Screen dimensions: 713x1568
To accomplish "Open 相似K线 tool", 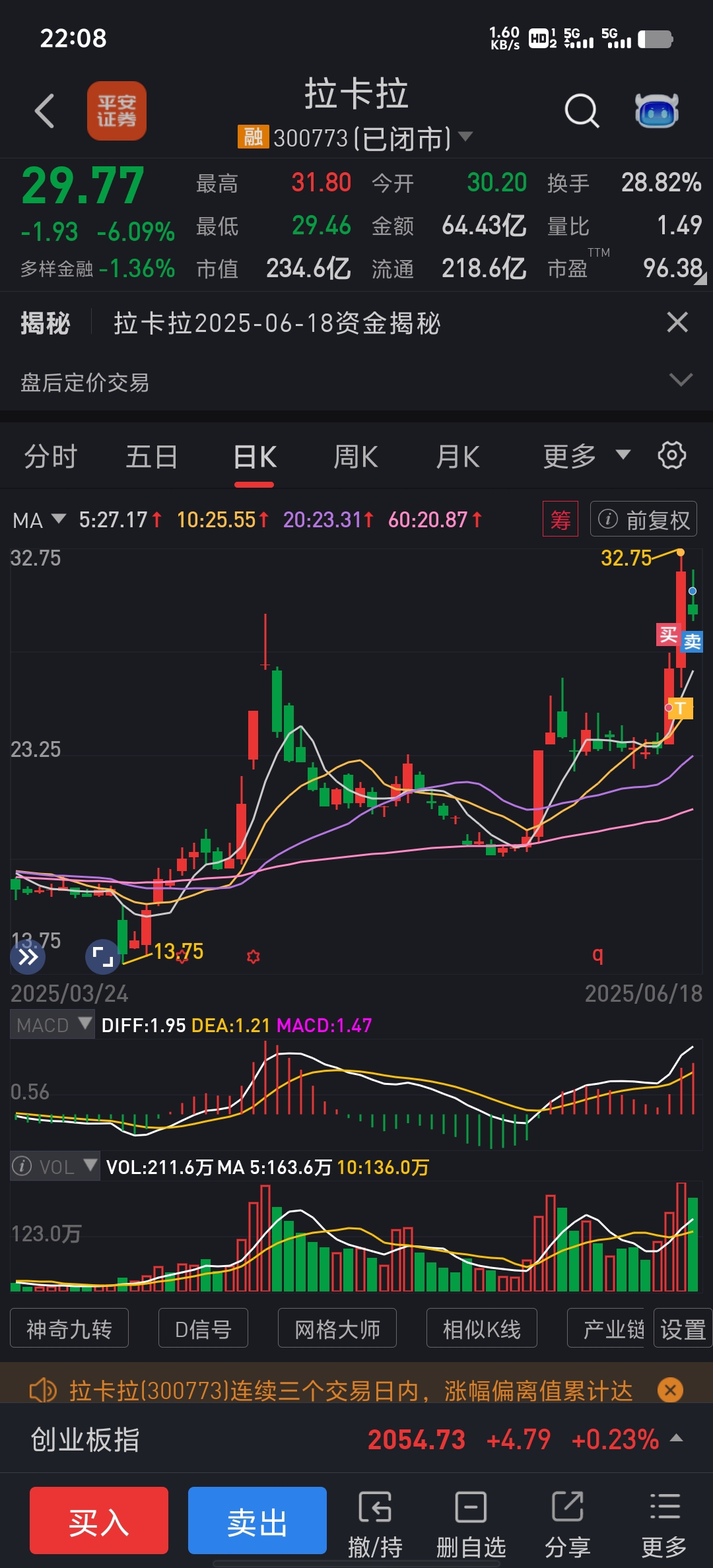I will [x=482, y=1328].
